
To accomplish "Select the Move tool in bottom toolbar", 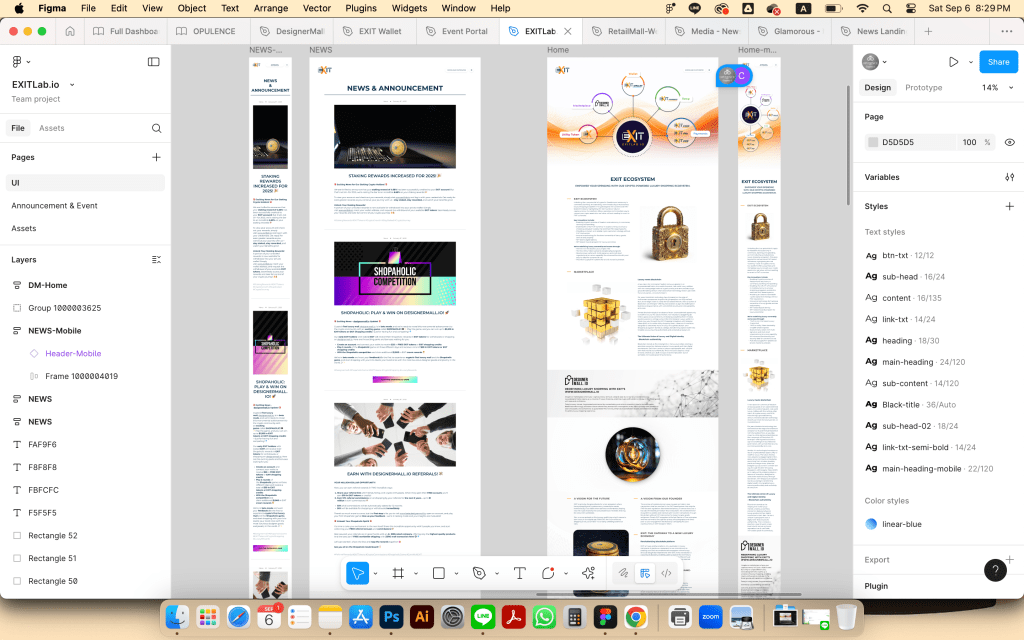I will pos(357,573).
